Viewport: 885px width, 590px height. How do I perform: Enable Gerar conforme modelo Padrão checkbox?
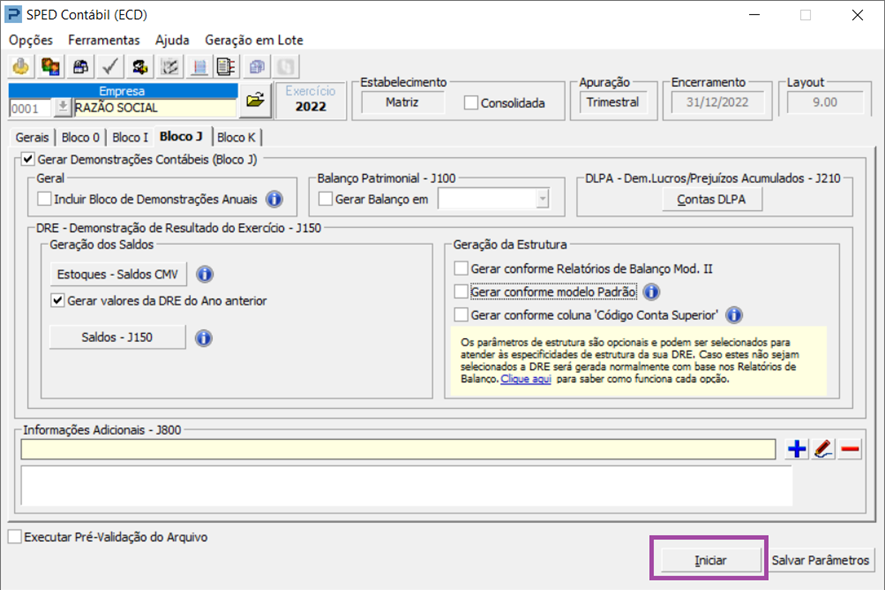click(461, 292)
